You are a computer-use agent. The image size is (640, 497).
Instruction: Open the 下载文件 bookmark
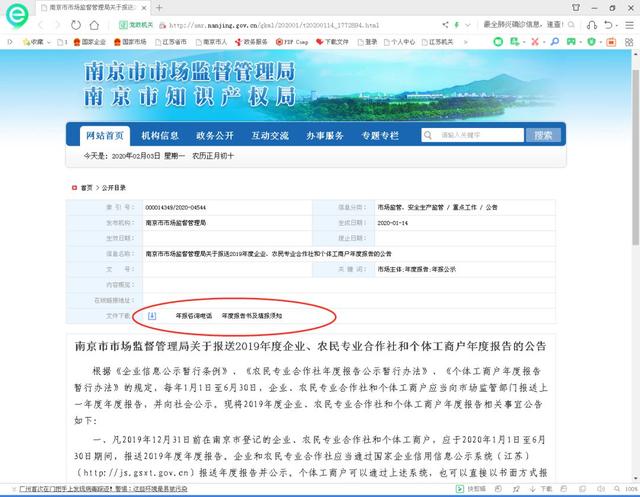tap(332, 42)
